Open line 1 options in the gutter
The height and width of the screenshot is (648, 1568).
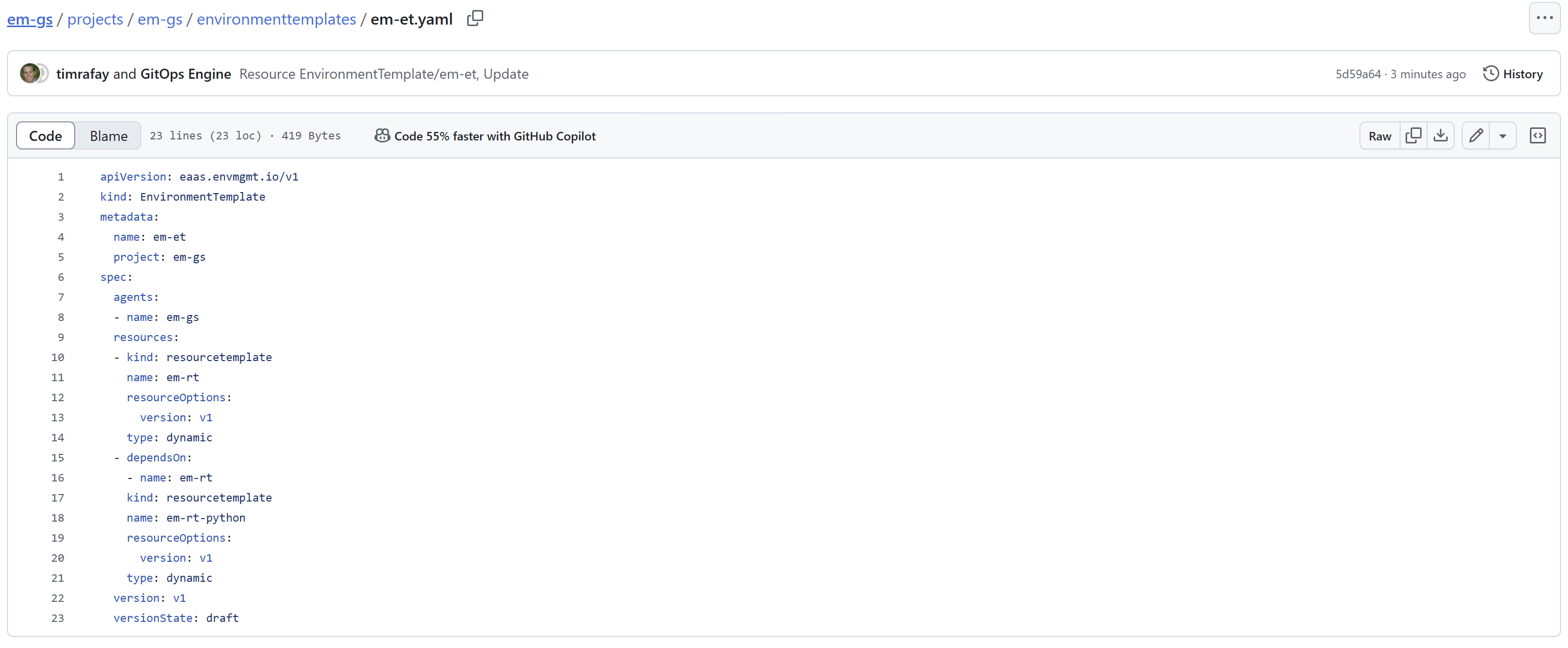point(60,177)
